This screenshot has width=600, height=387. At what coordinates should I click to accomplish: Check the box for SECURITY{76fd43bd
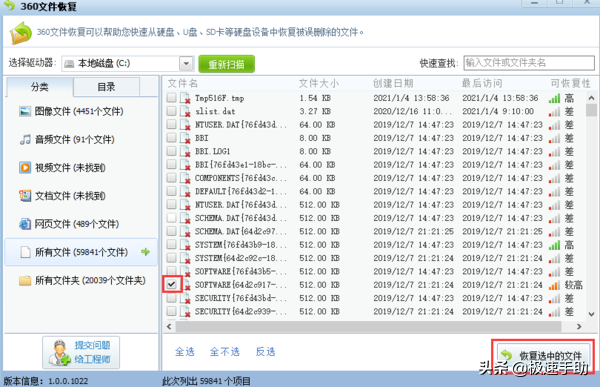[x=171, y=298]
